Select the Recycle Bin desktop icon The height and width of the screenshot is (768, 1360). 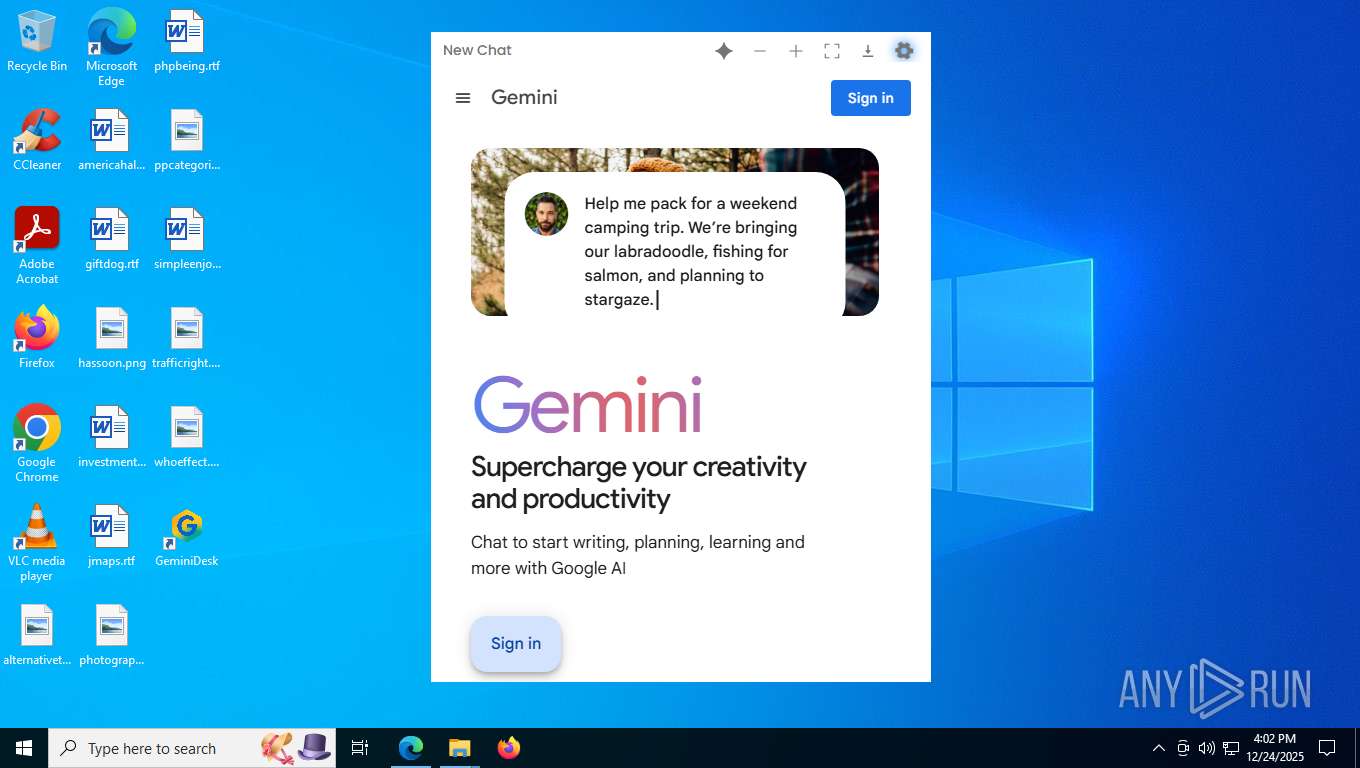tap(37, 42)
